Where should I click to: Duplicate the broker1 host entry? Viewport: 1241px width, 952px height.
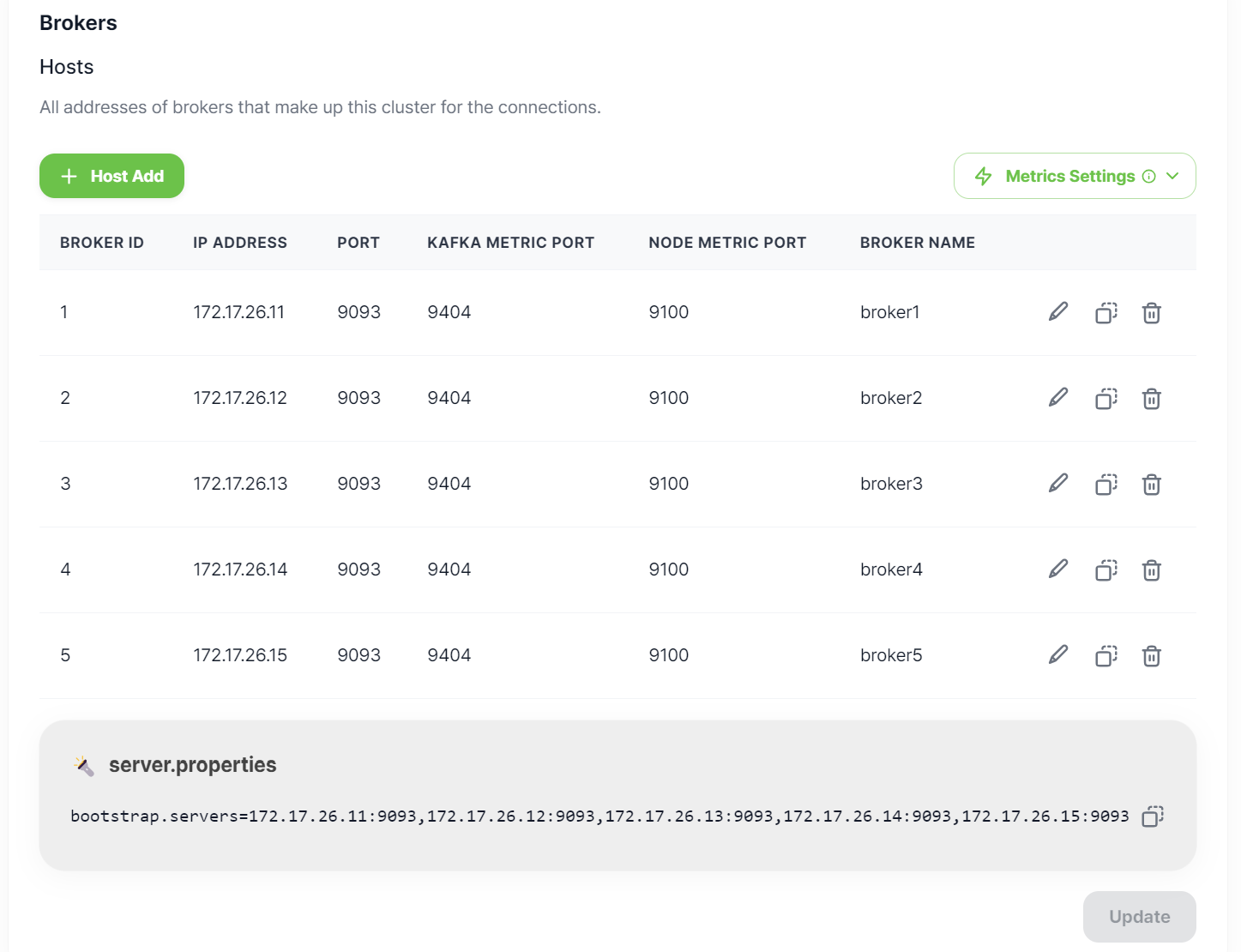1105,313
